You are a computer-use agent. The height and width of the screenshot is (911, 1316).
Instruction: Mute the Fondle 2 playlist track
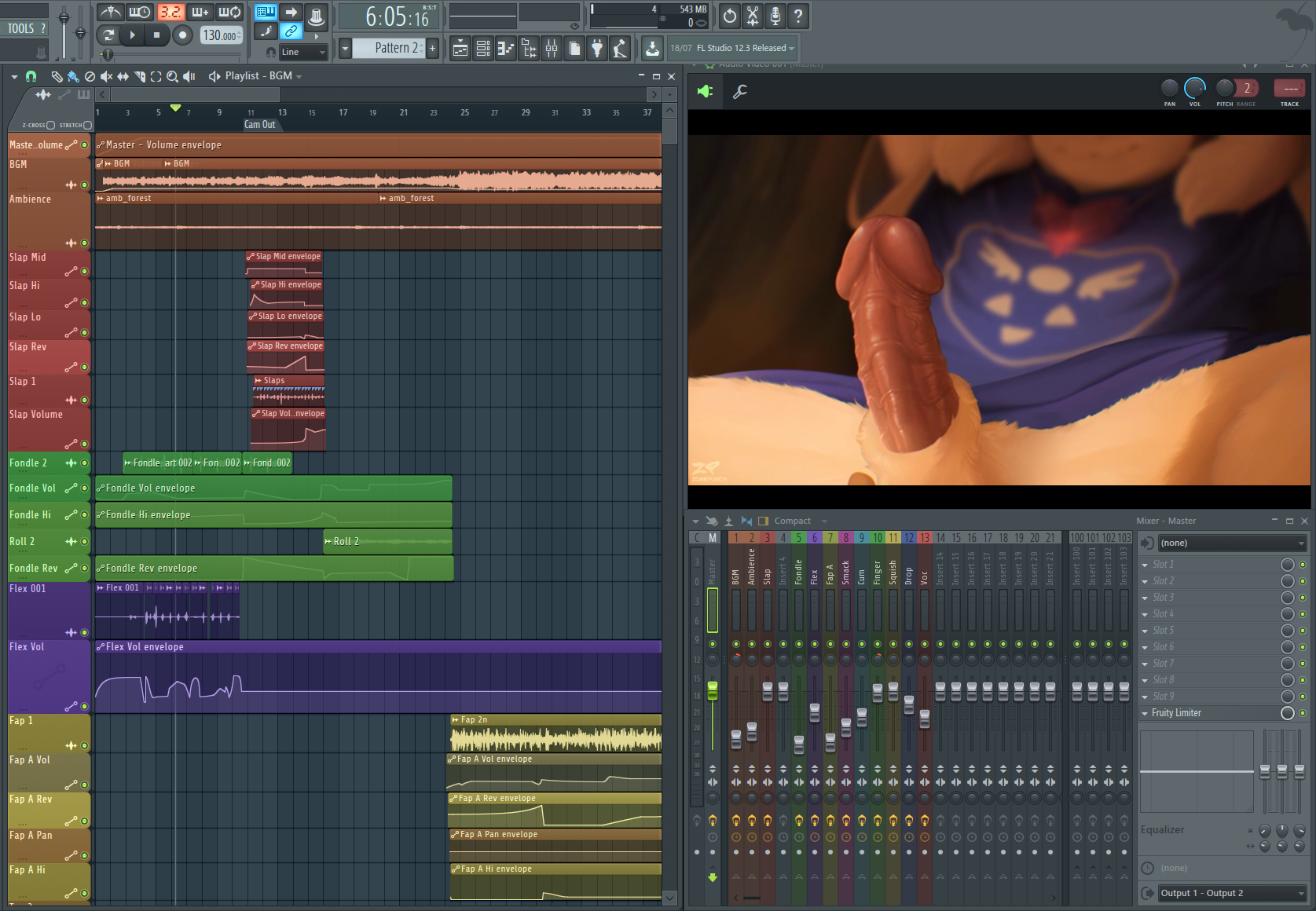coord(85,463)
